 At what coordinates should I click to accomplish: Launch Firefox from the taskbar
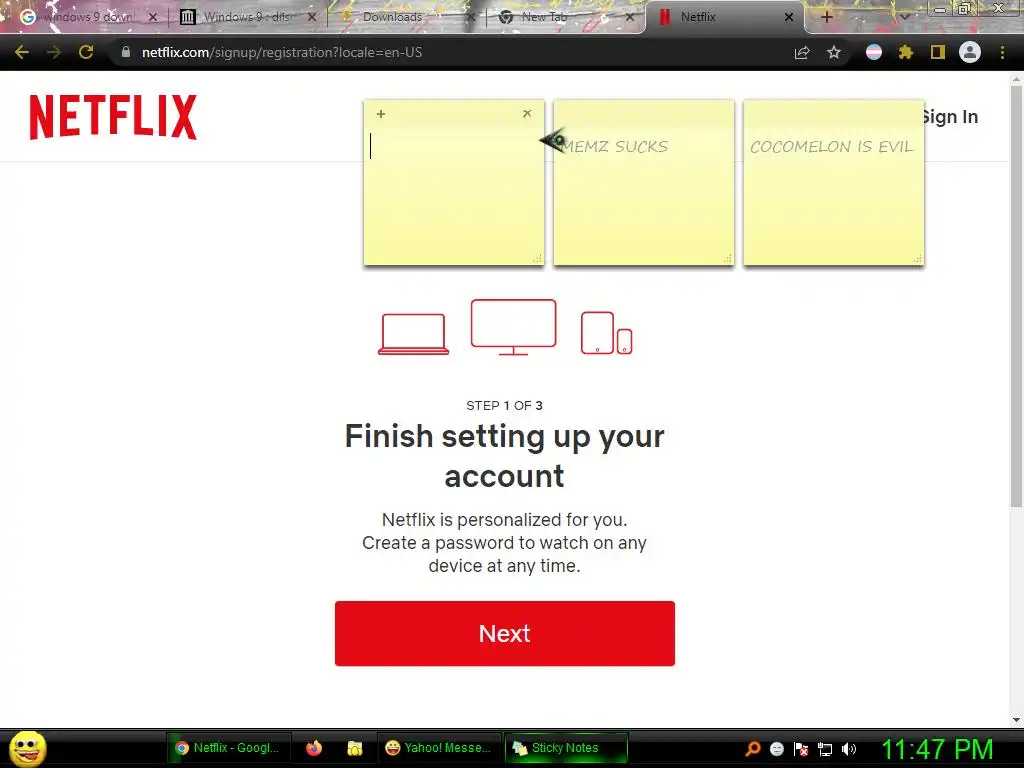click(314, 748)
